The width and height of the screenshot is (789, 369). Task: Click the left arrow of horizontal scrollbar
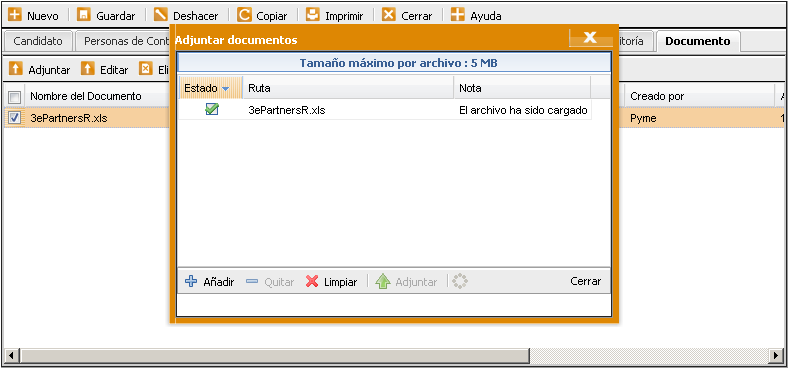(11, 356)
